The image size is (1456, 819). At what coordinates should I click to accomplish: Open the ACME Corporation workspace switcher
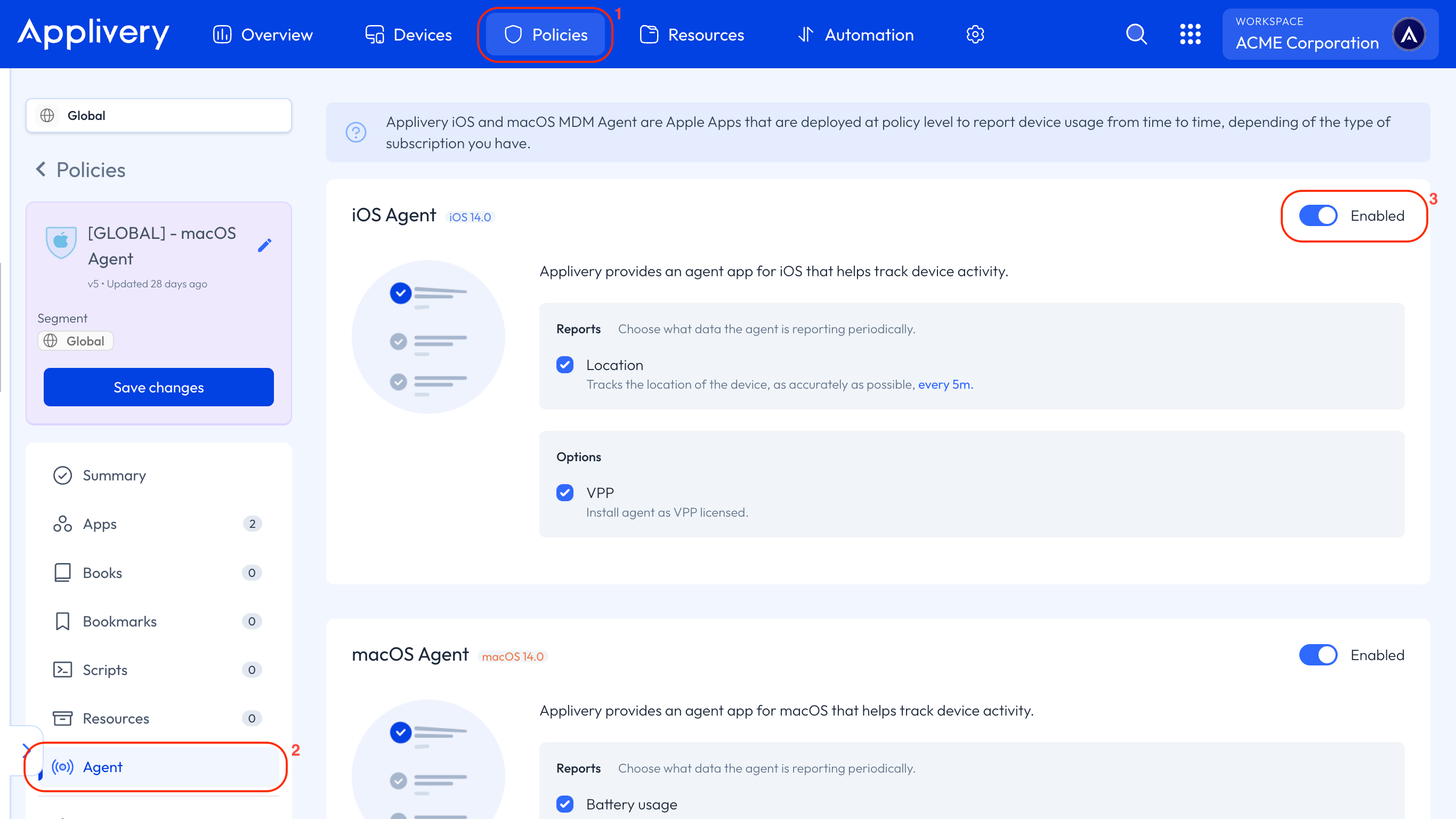1330,34
